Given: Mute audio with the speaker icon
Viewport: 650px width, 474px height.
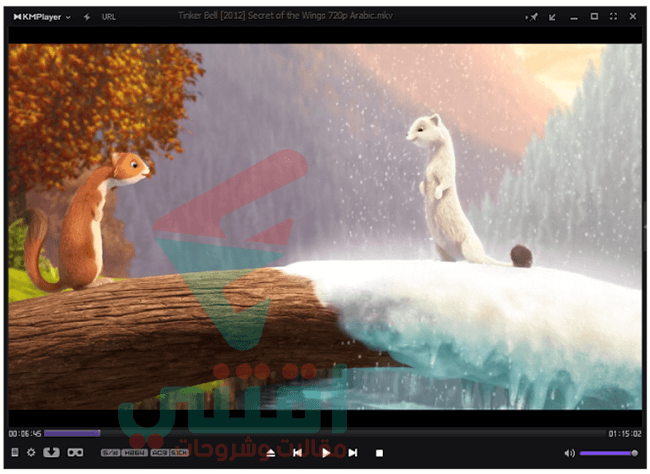Looking at the screenshot, I should pyautogui.click(x=570, y=453).
